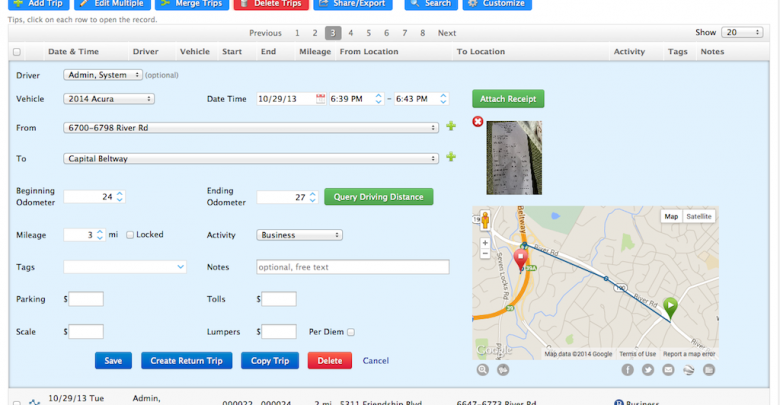Open the date picker calendar icon

[321, 98]
